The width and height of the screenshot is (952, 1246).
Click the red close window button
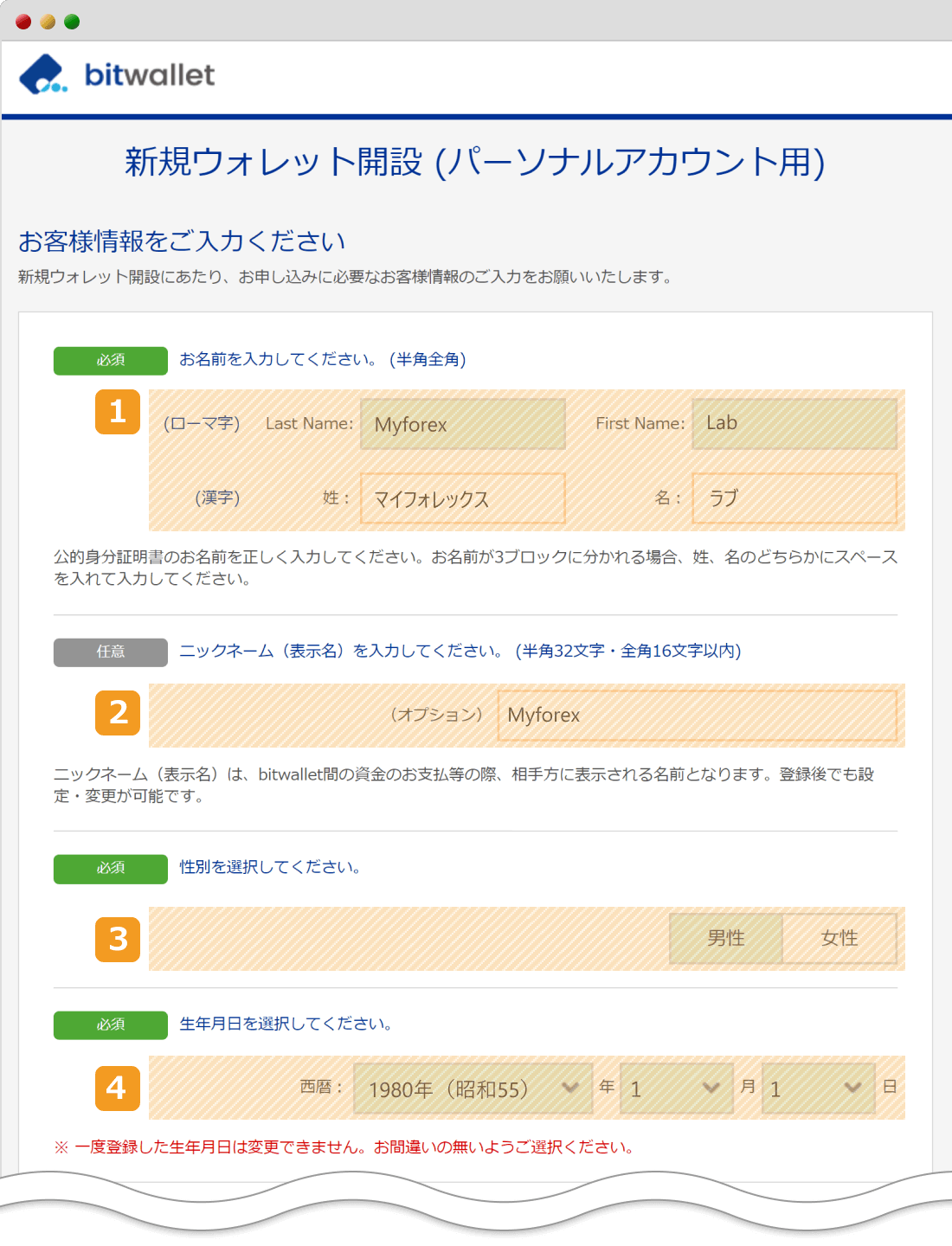[x=23, y=22]
